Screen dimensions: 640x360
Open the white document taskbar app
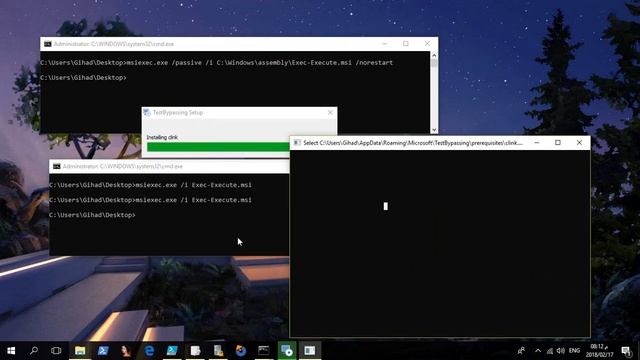tap(195, 351)
